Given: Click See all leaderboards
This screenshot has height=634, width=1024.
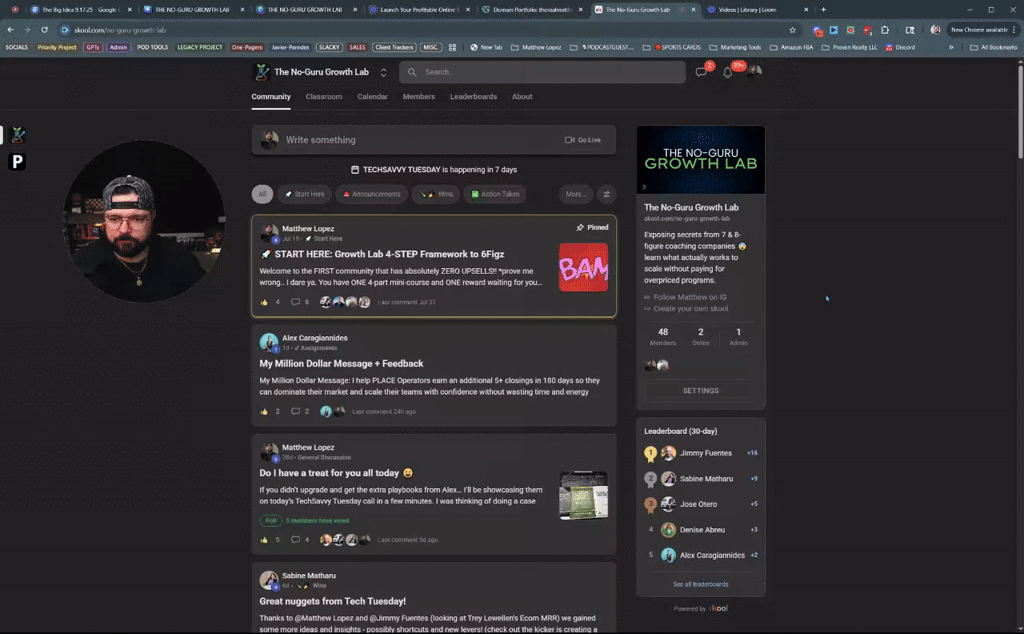Looking at the screenshot, I should click(x=701, y=584).
